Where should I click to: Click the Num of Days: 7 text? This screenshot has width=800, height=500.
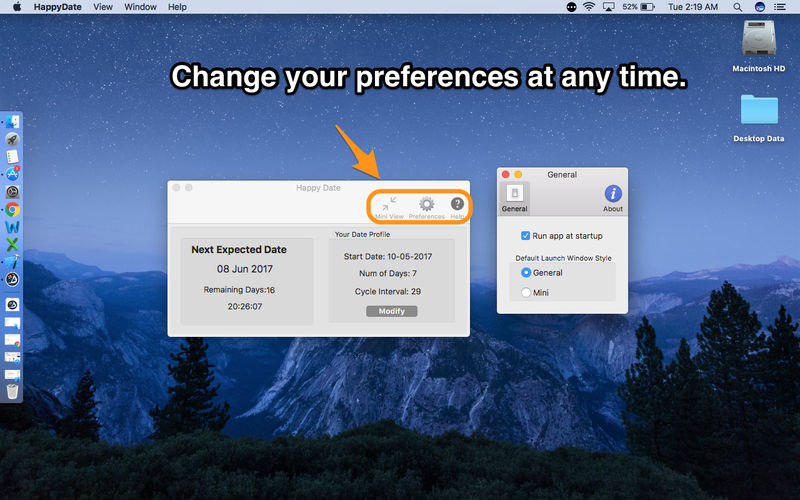388,273
